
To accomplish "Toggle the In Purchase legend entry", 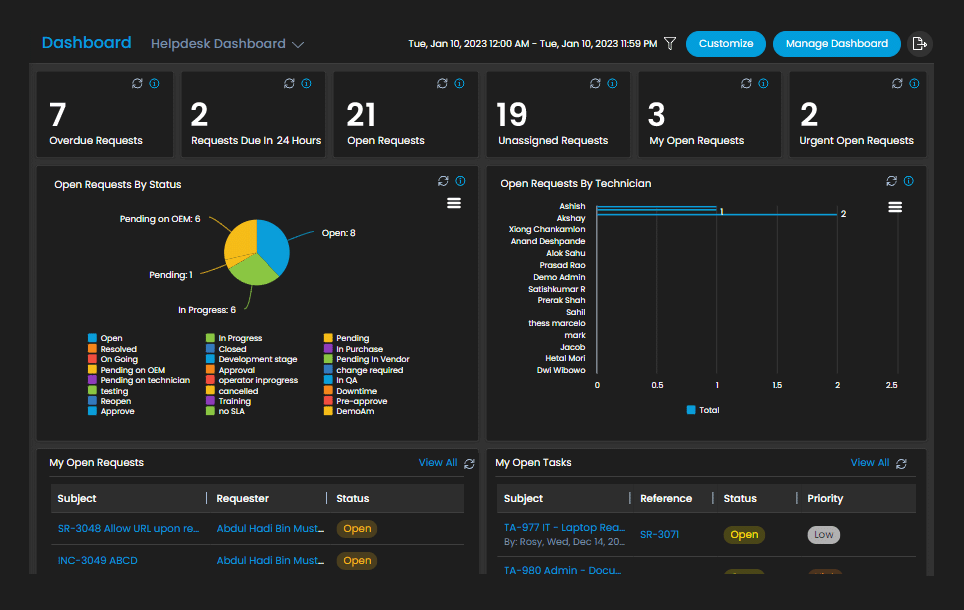I will [354, 349].
